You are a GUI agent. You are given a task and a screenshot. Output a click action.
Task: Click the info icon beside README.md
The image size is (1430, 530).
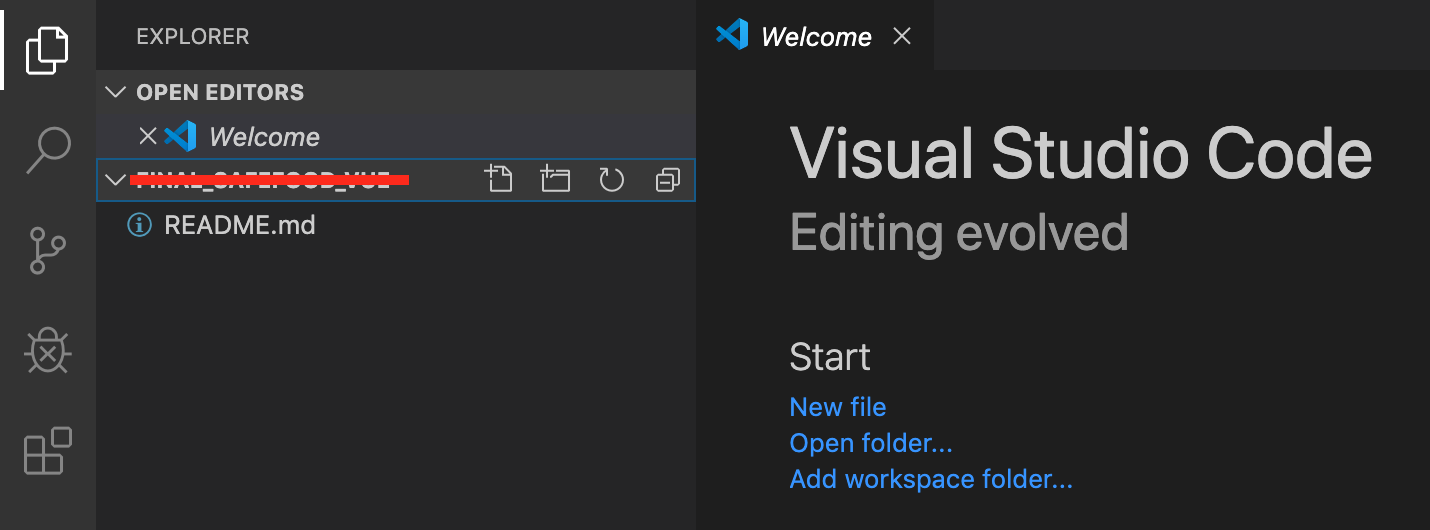click(x=139, y=225)
